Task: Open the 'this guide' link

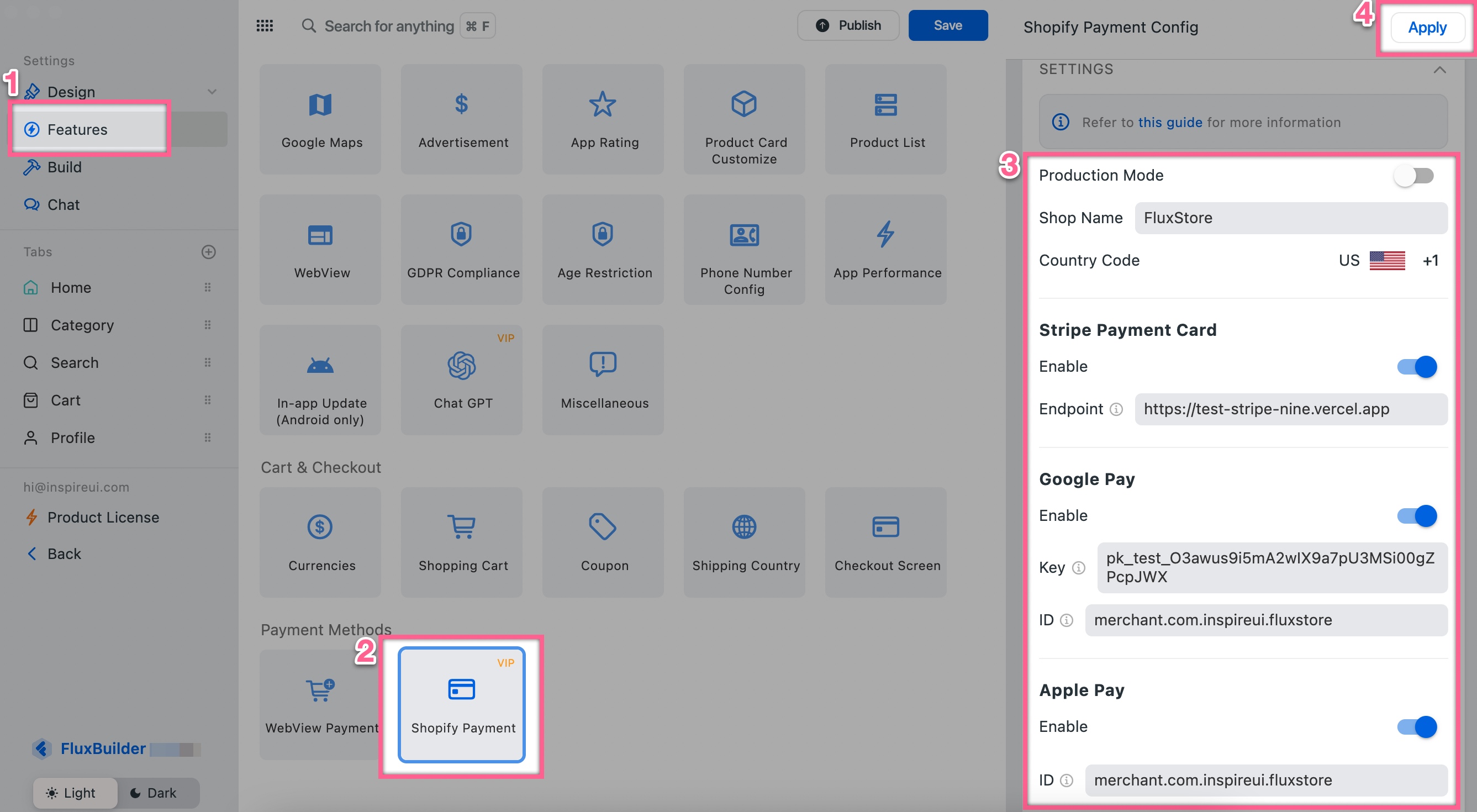Action: click(1170, 122)
